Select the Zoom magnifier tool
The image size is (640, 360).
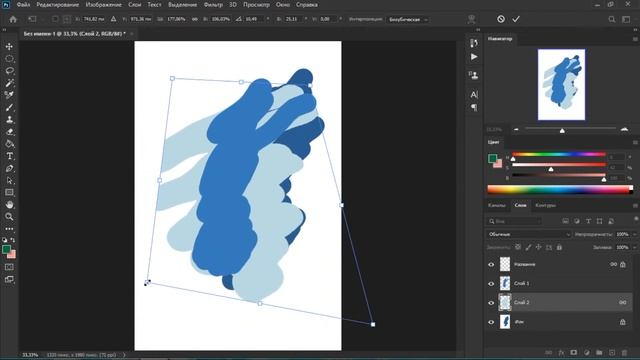9,217
